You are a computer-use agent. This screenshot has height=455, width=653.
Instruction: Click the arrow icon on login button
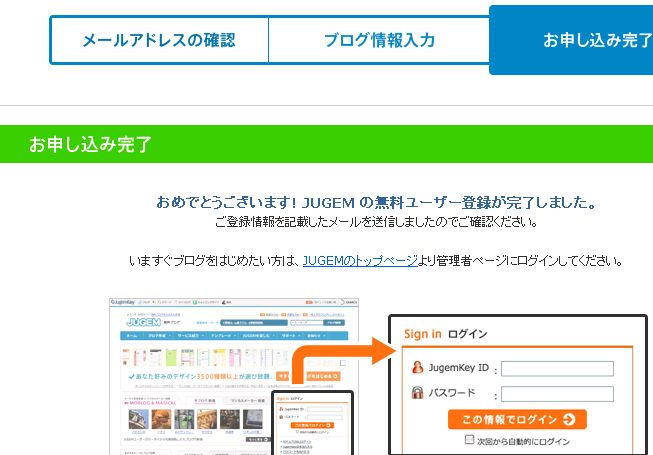pyautogui.click(x=569, y=419)
